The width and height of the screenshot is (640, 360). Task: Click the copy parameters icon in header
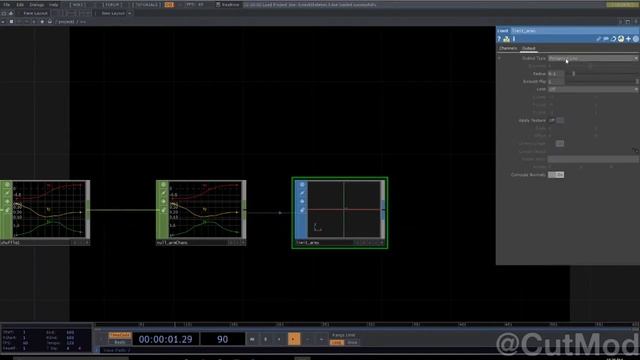613,39
